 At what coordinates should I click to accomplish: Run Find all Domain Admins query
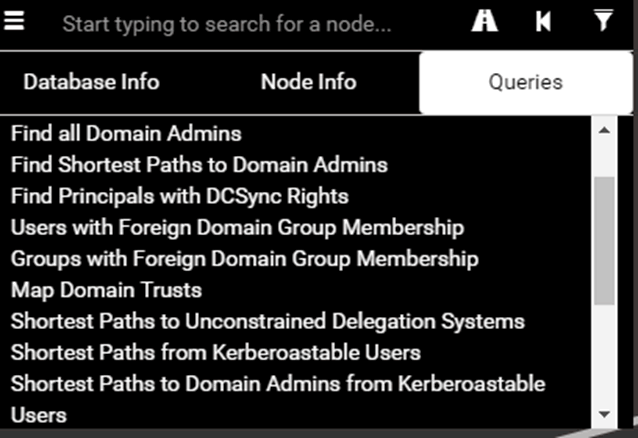126,134
